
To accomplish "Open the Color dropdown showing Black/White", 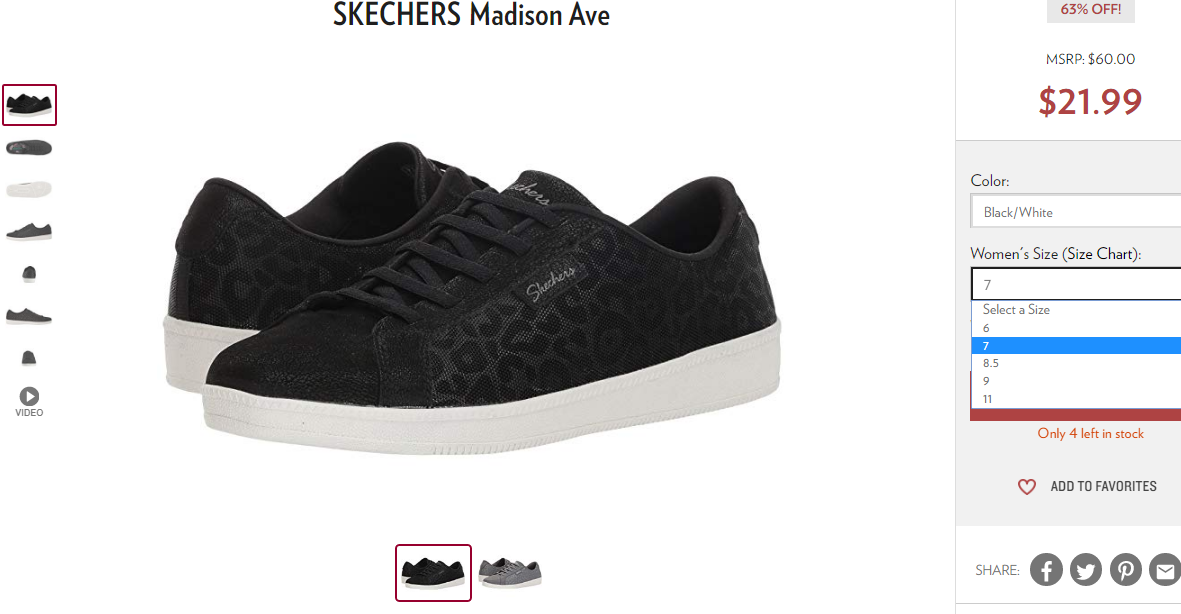I will 1076,212.
